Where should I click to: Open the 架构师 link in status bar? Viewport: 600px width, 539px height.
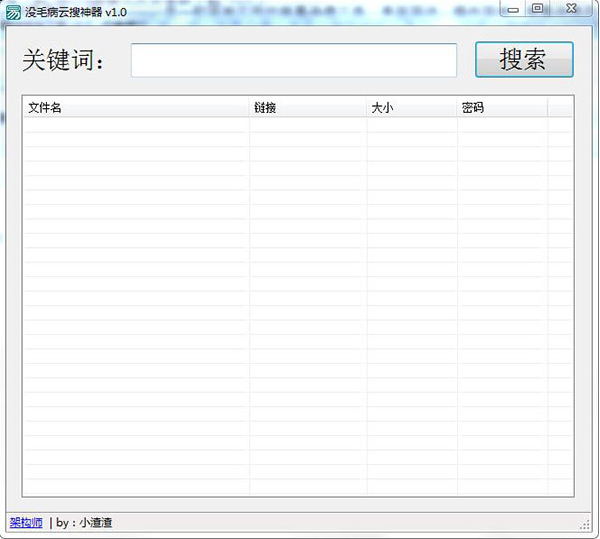(26, 523)
